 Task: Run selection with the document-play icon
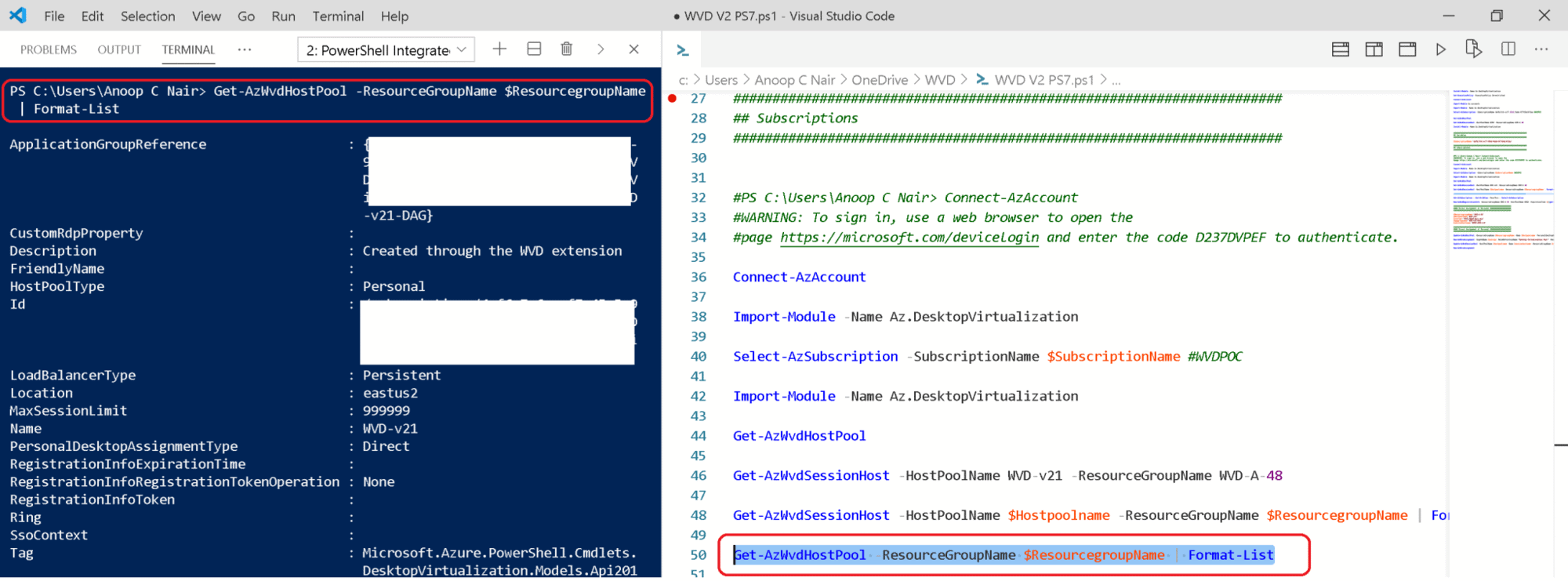click(x=1473, y=49)
